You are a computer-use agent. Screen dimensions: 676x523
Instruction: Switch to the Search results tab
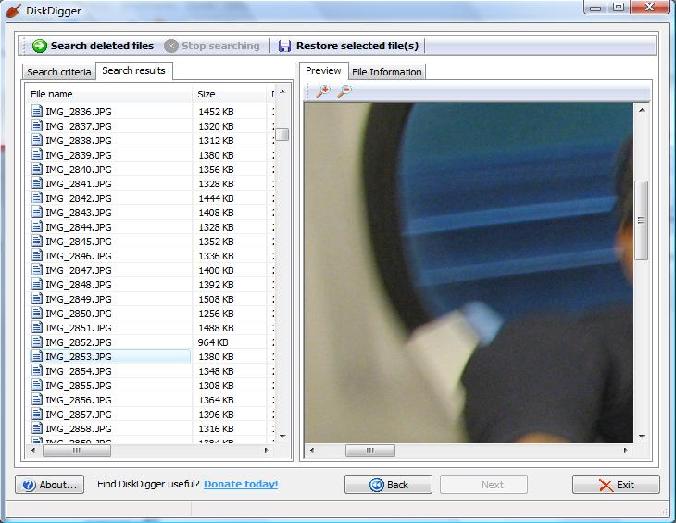134,71
